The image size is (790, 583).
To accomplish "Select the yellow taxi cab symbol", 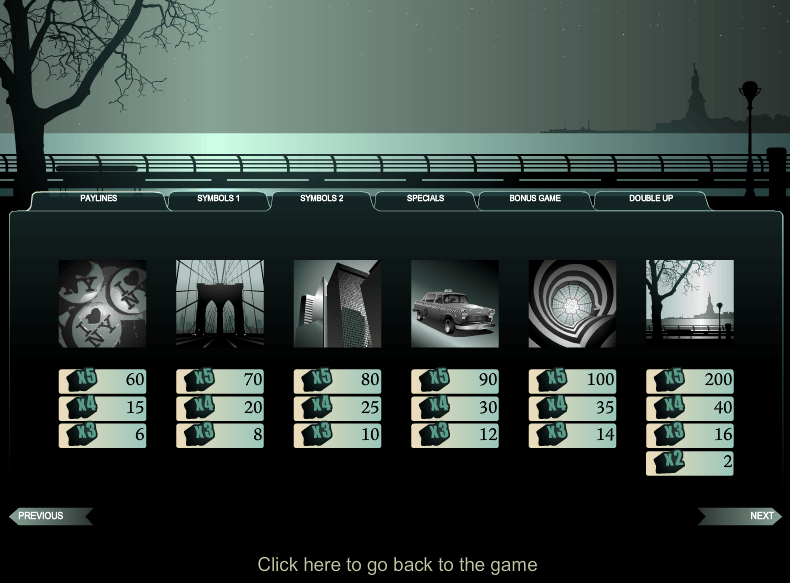I will (455, 304).
